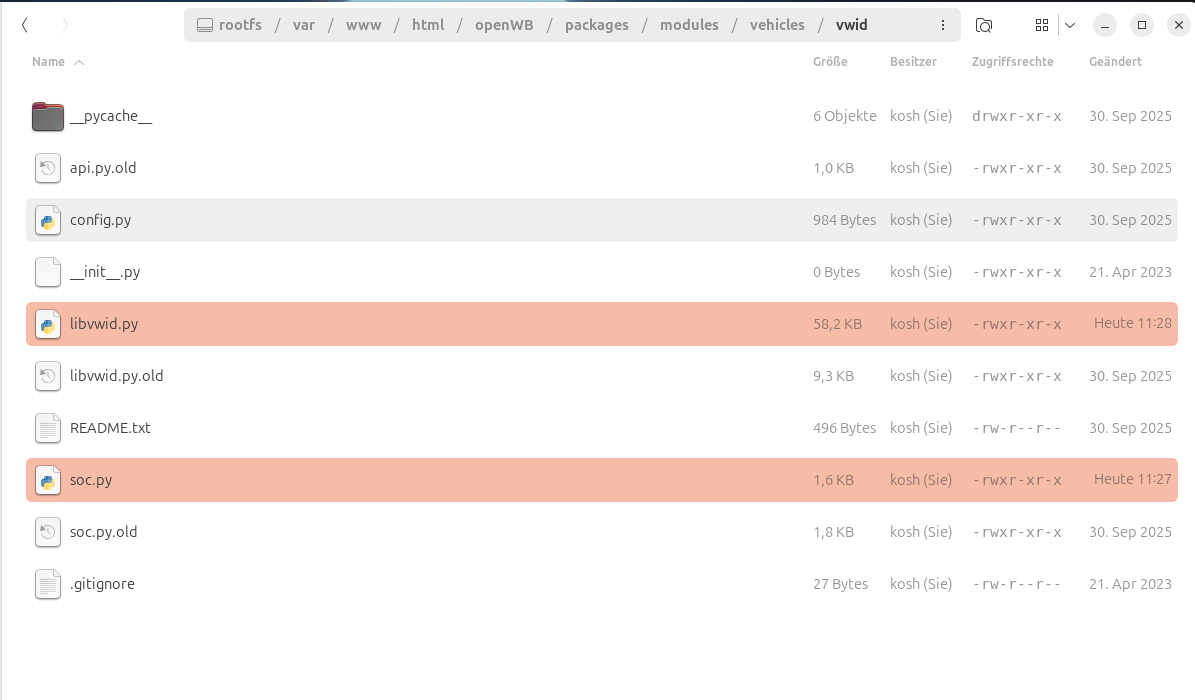Select the file name libvwid.py
This screenshot has width=1195, height=700.
click(x=104, y=324)
